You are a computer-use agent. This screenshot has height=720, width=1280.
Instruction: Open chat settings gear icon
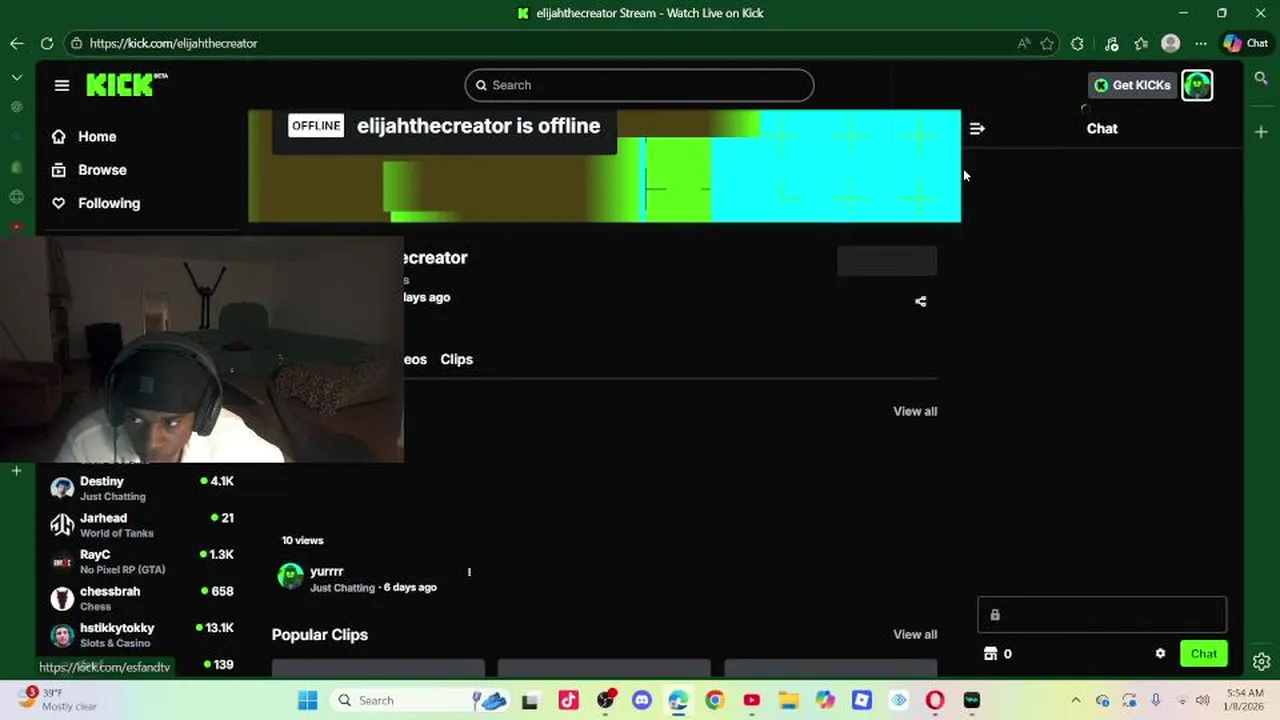[x=1160, y=654]
